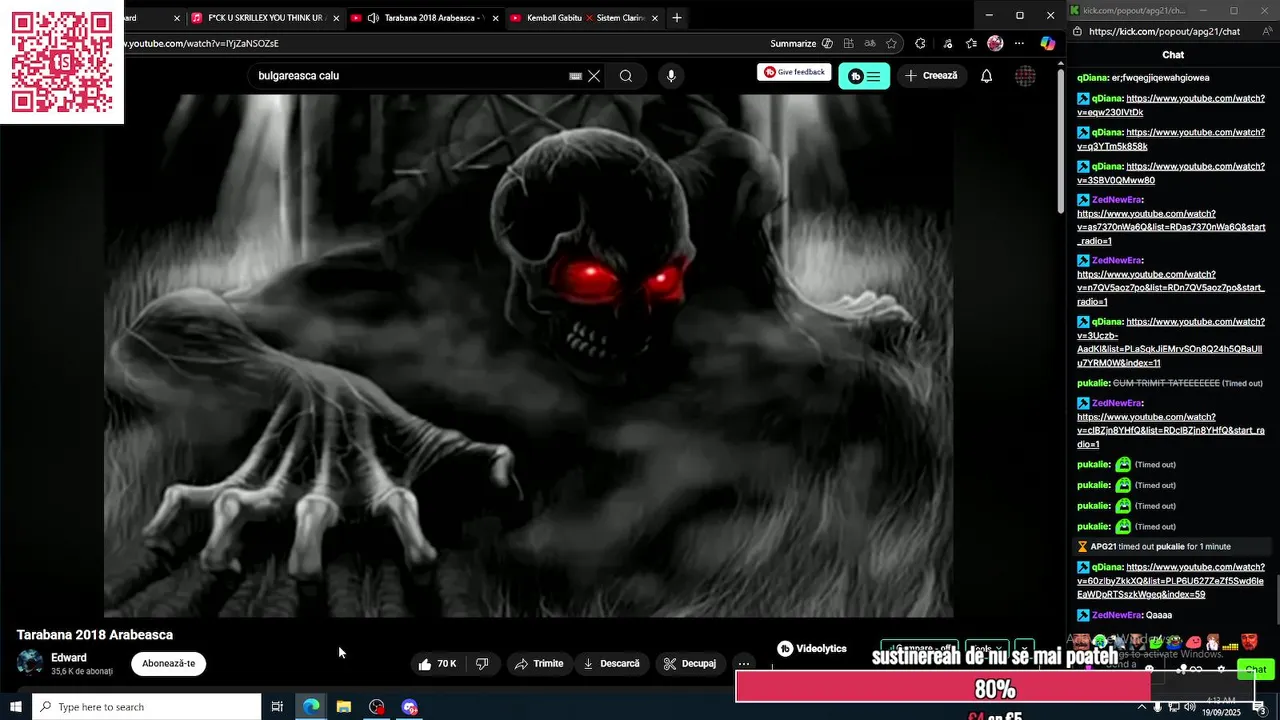Open browser extensions puzzle icon

click(920, 44)
